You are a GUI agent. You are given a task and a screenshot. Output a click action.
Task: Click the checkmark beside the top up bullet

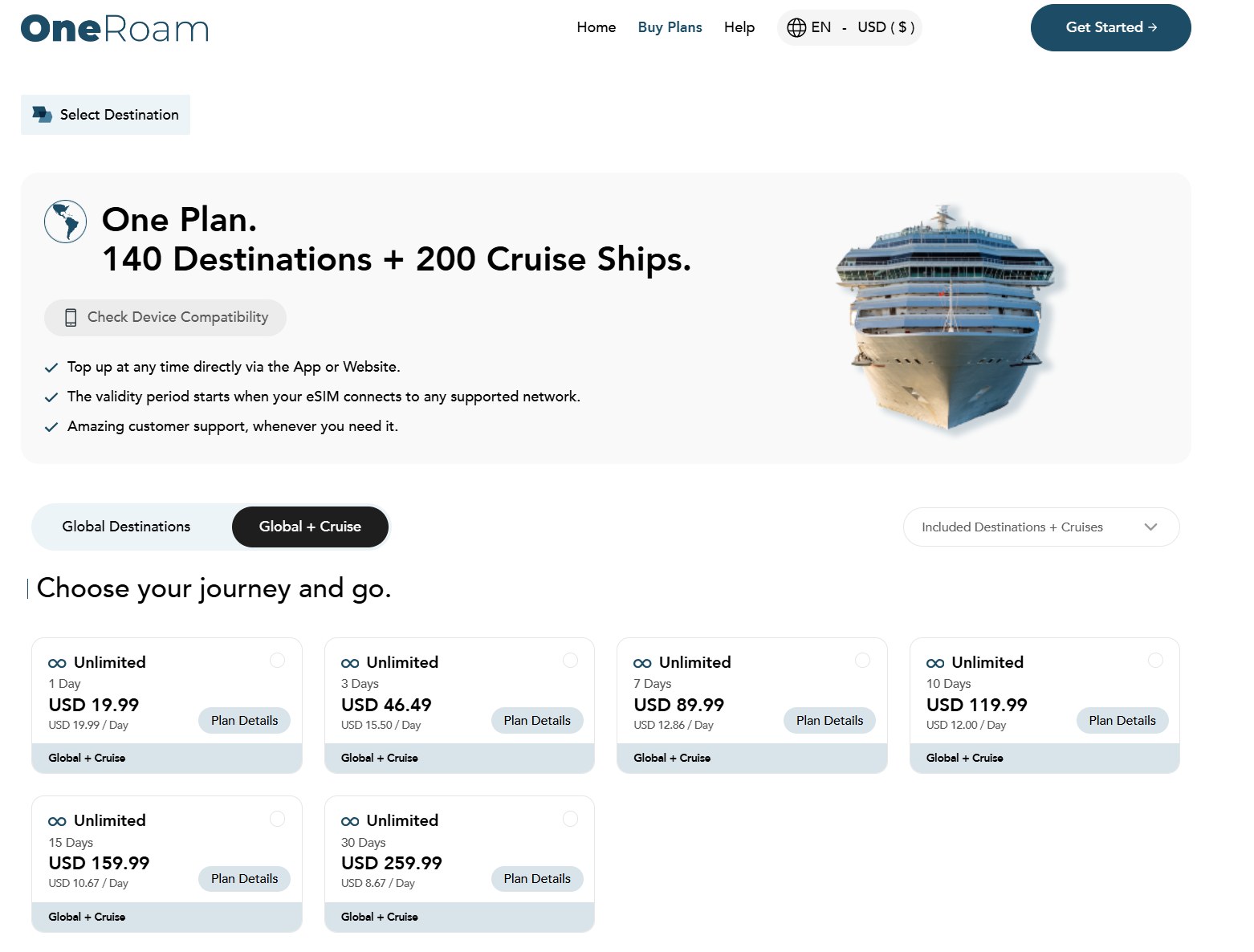(x=51, y=367)
